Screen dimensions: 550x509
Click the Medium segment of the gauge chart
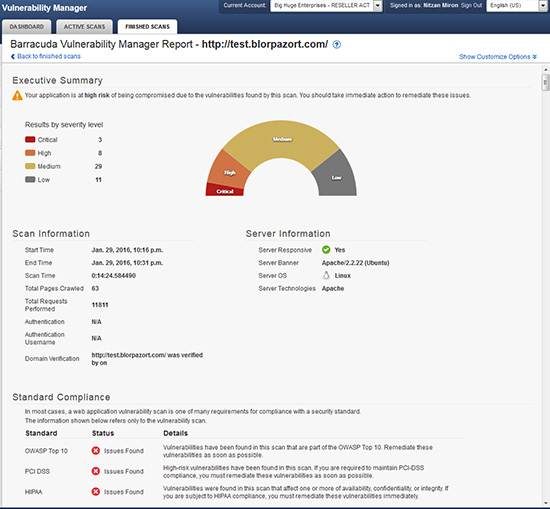click(282, 139)
